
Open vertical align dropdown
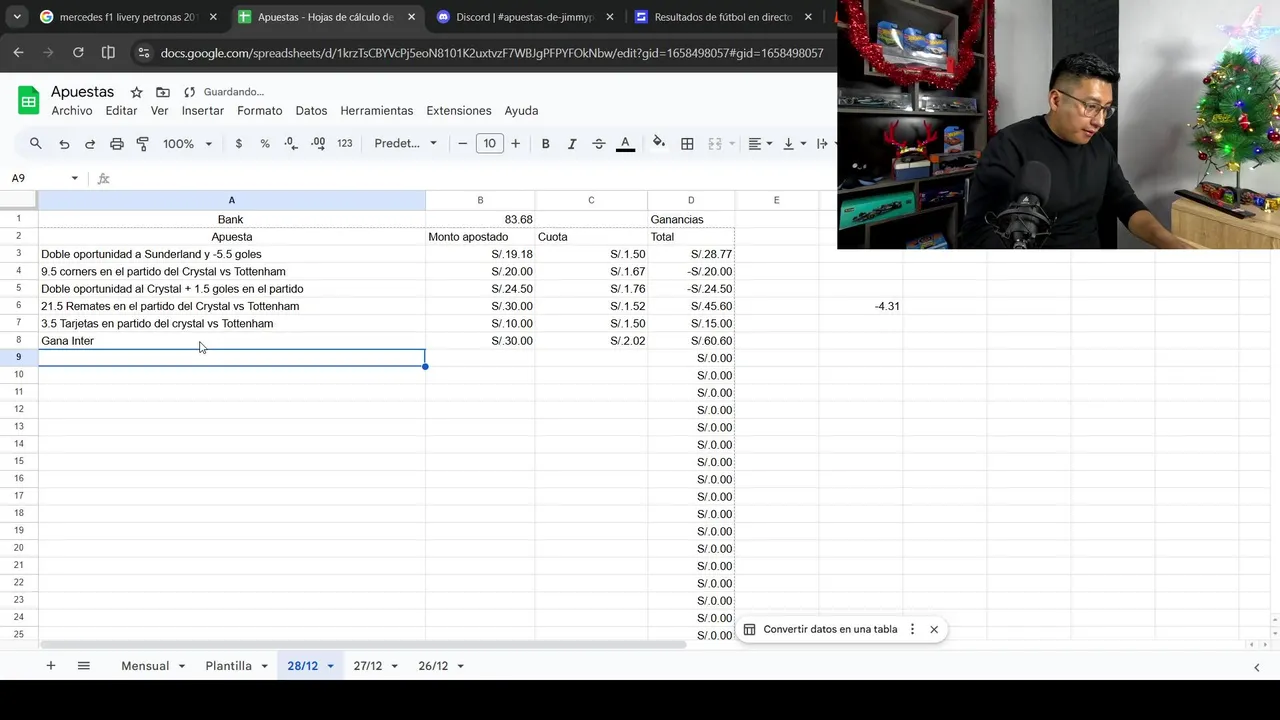(x=793, y=144)
